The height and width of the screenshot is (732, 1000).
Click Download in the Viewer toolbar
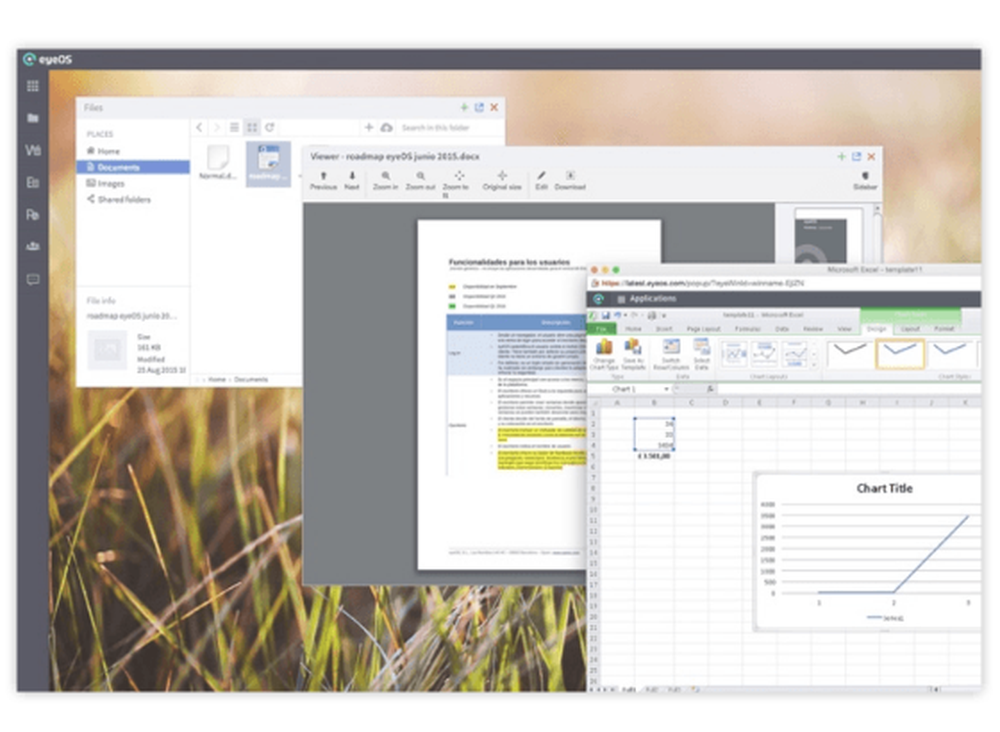tap(570, 180)
